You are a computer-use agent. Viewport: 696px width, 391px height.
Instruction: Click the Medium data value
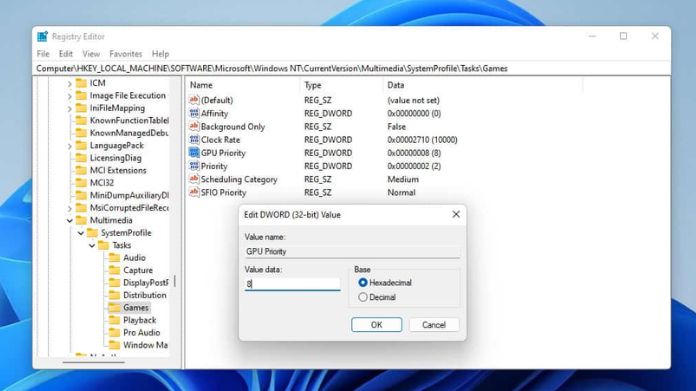coord(403,179)
